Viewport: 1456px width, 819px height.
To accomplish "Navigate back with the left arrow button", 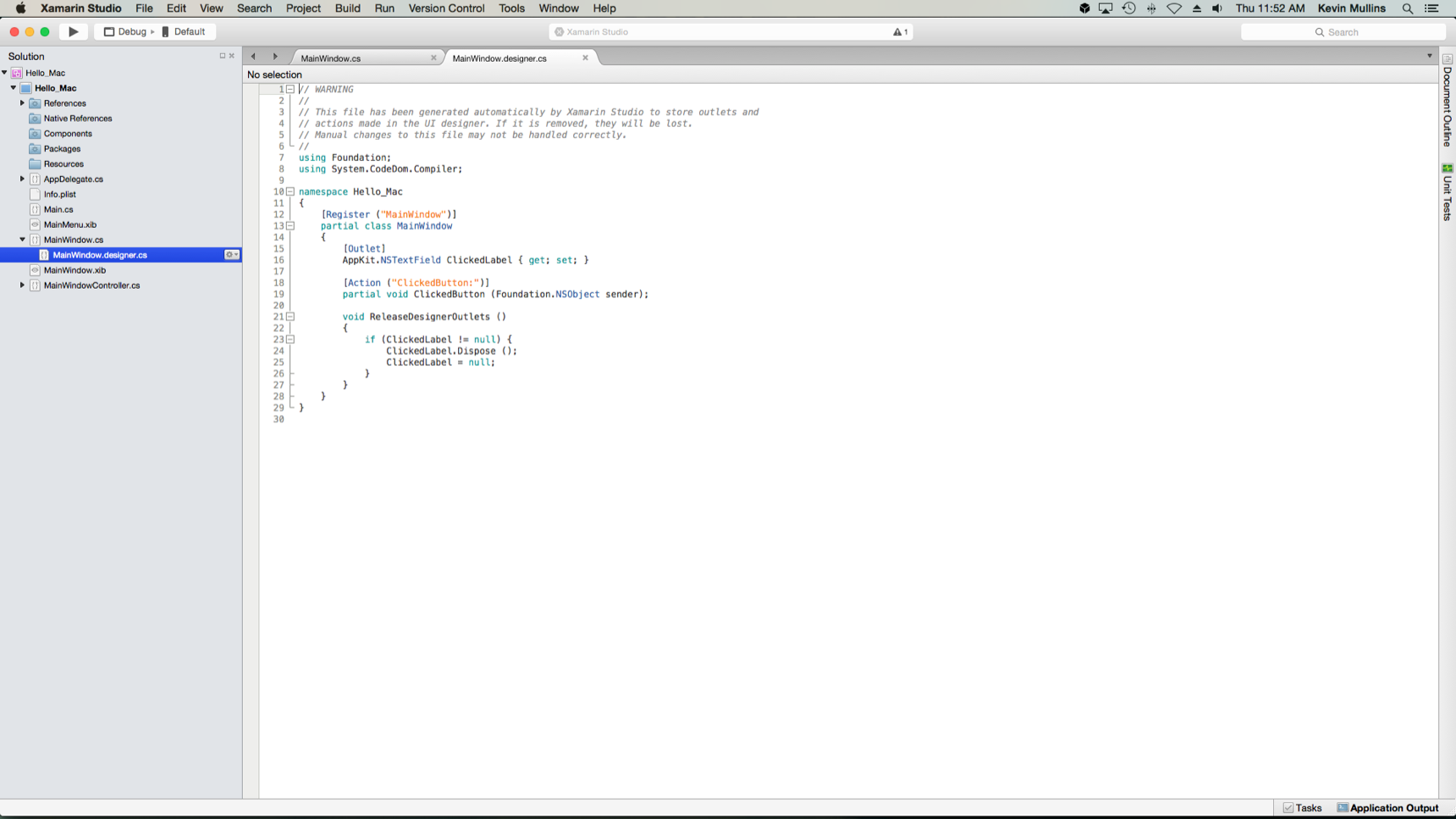I will click(x=253, y=57).
